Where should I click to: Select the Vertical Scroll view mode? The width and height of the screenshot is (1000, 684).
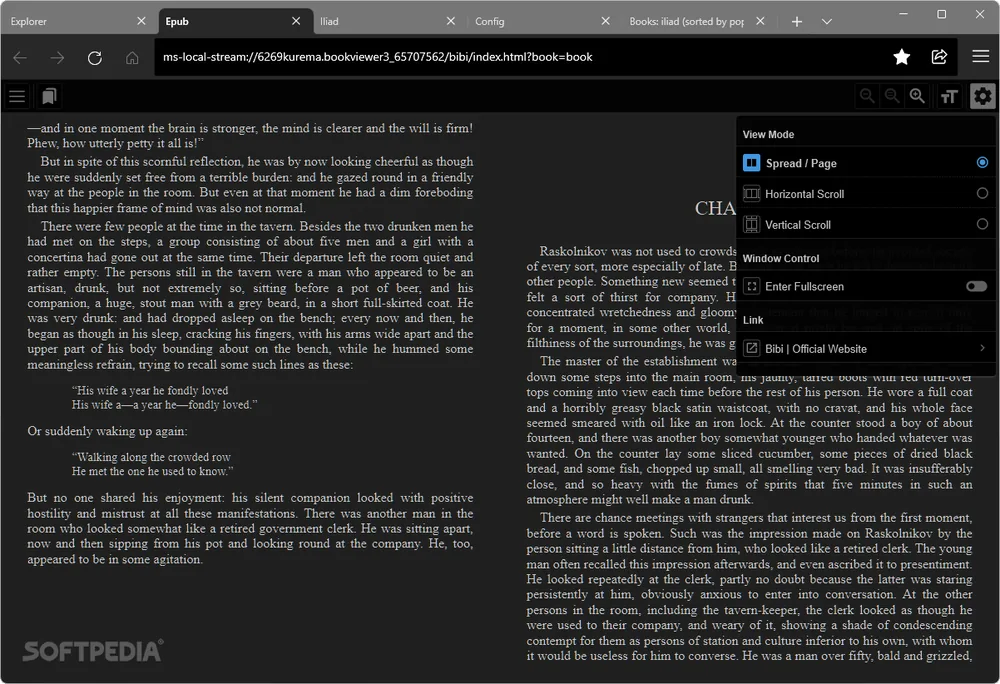(866, 224)
